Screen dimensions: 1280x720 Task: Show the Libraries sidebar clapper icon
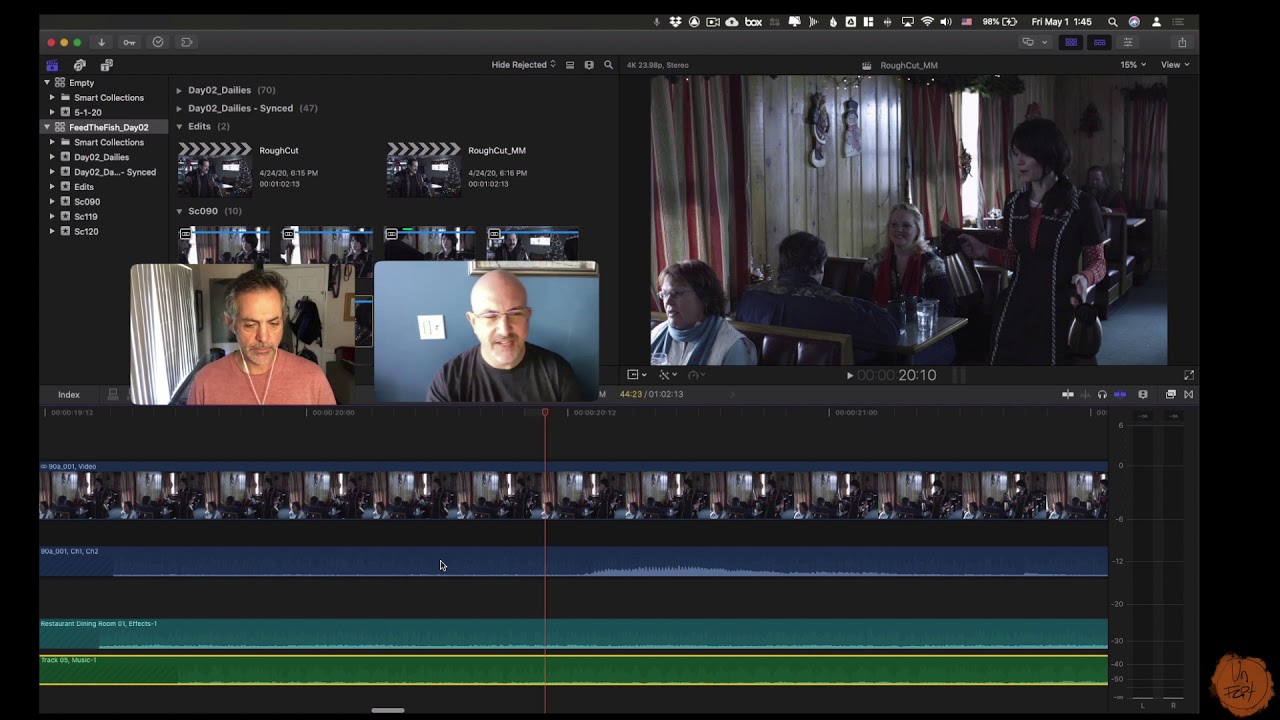(x=52, y=65)
